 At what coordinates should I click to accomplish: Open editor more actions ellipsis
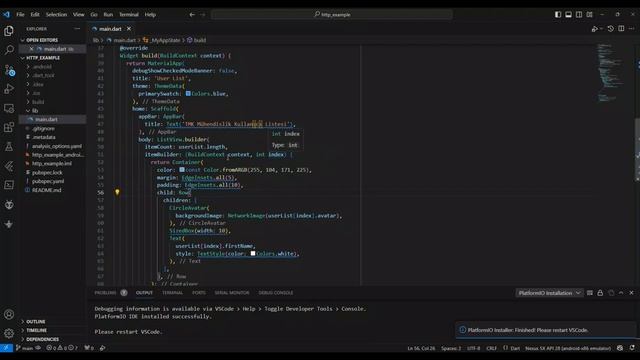[x=631, y=29]
